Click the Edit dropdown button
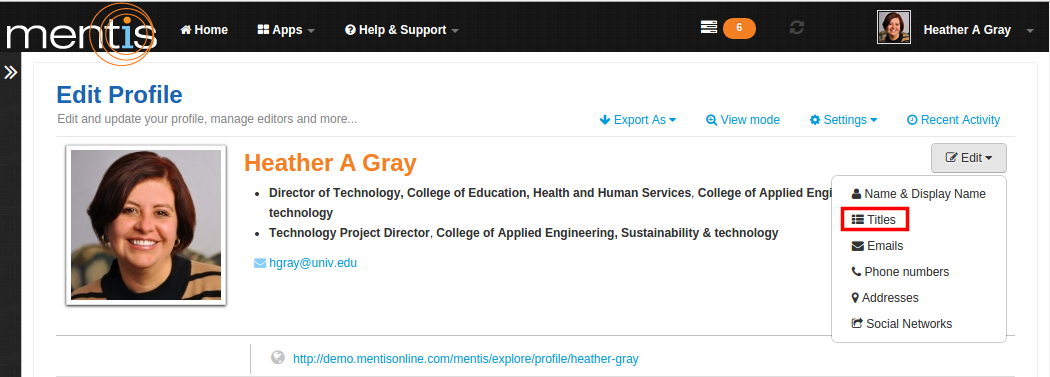The height and width of the screenshot is (377, 1050). (968, 158)
